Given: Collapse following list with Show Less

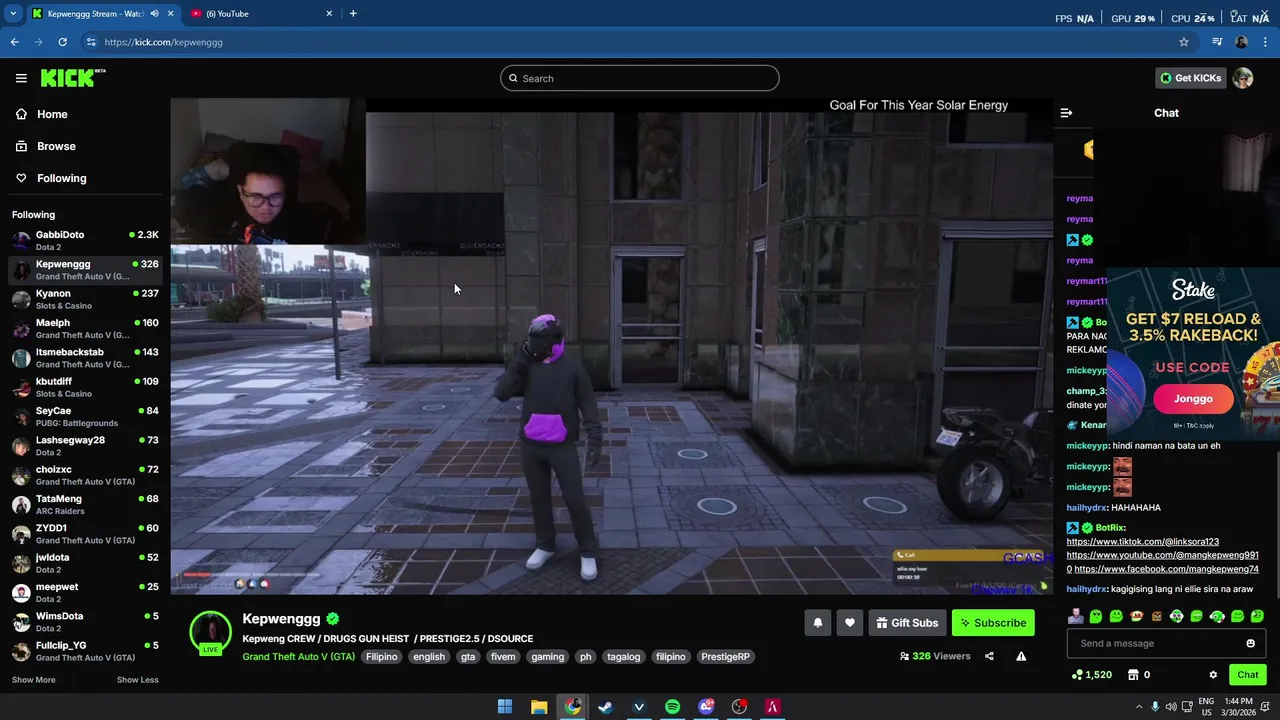Looking at the screenshot, I should pyautogui.click(x=137, y=680).
